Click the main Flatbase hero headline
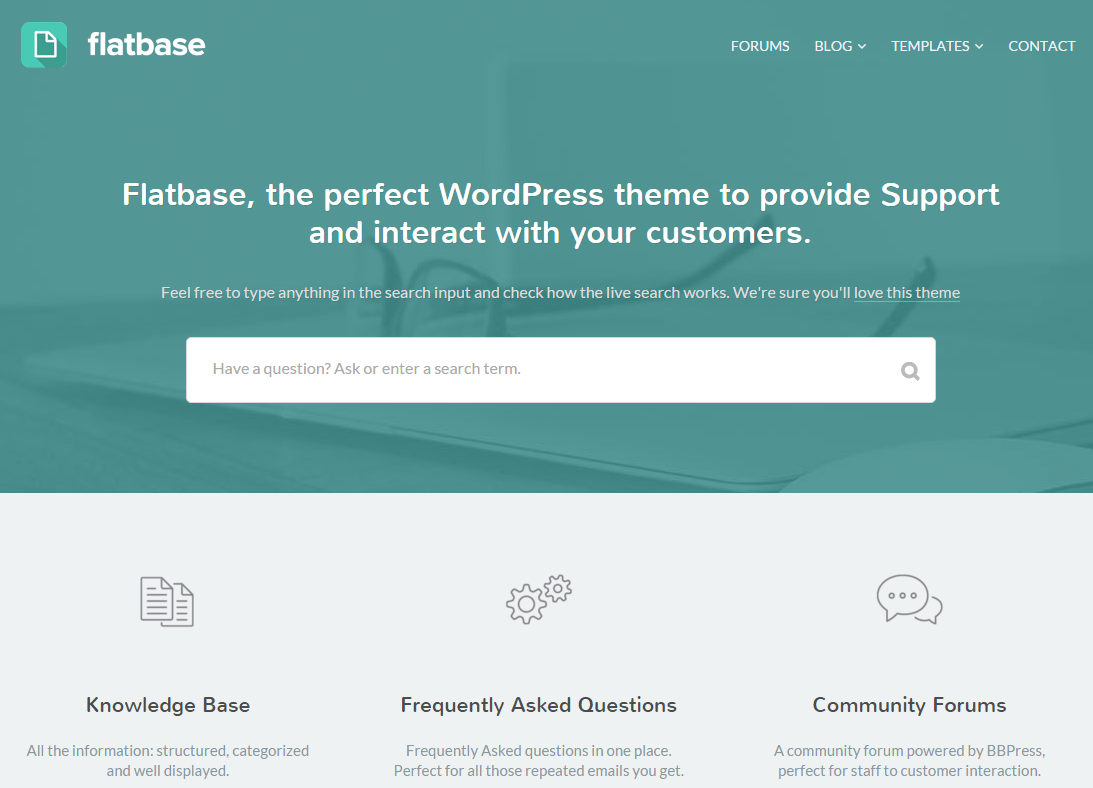Viewport: 1093px width, 788px height. click(560, 213)
